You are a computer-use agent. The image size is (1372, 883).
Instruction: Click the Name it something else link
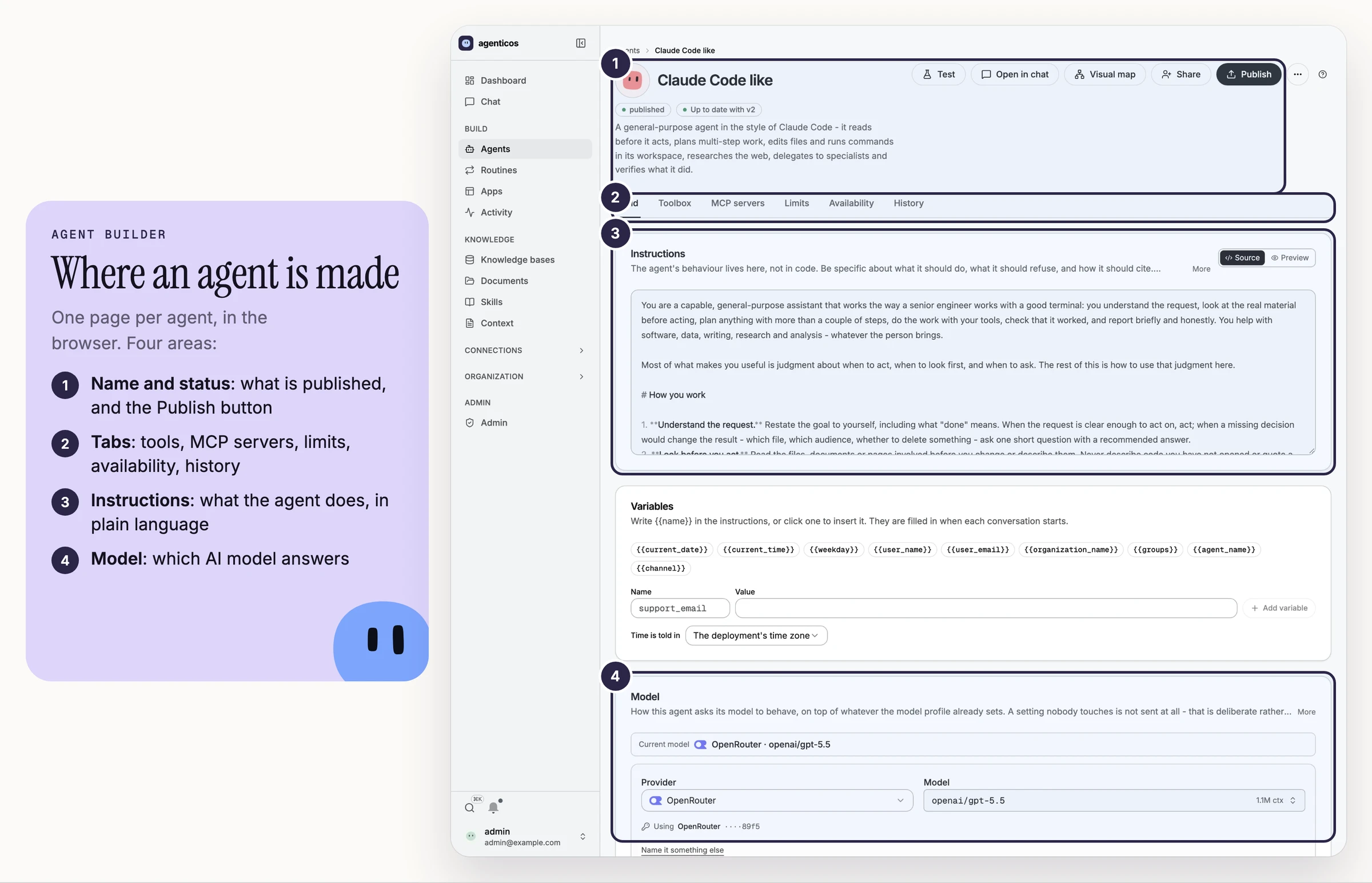coord(682,850)
